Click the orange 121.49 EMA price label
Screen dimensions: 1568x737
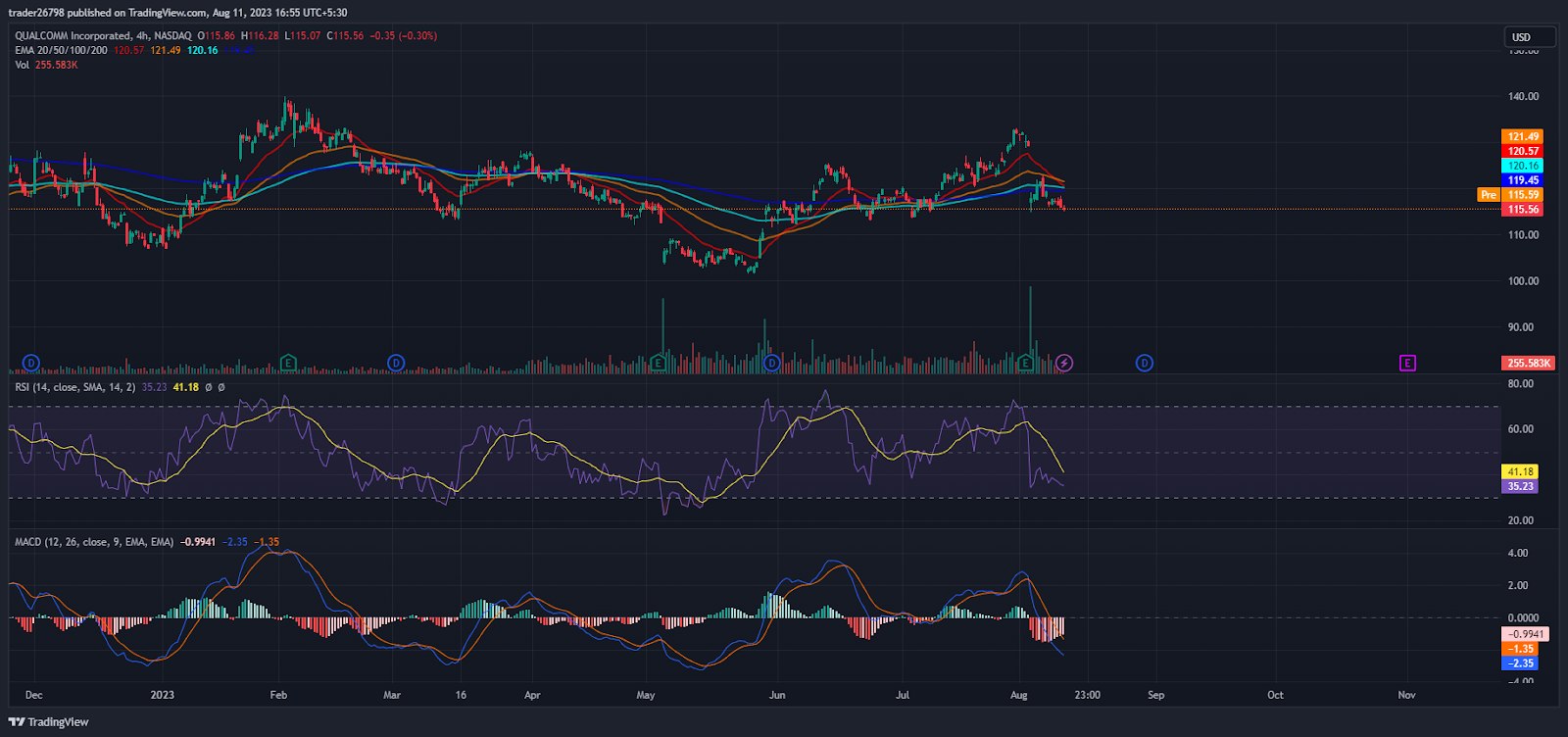pyautogui.click(x=1523, y=137)
